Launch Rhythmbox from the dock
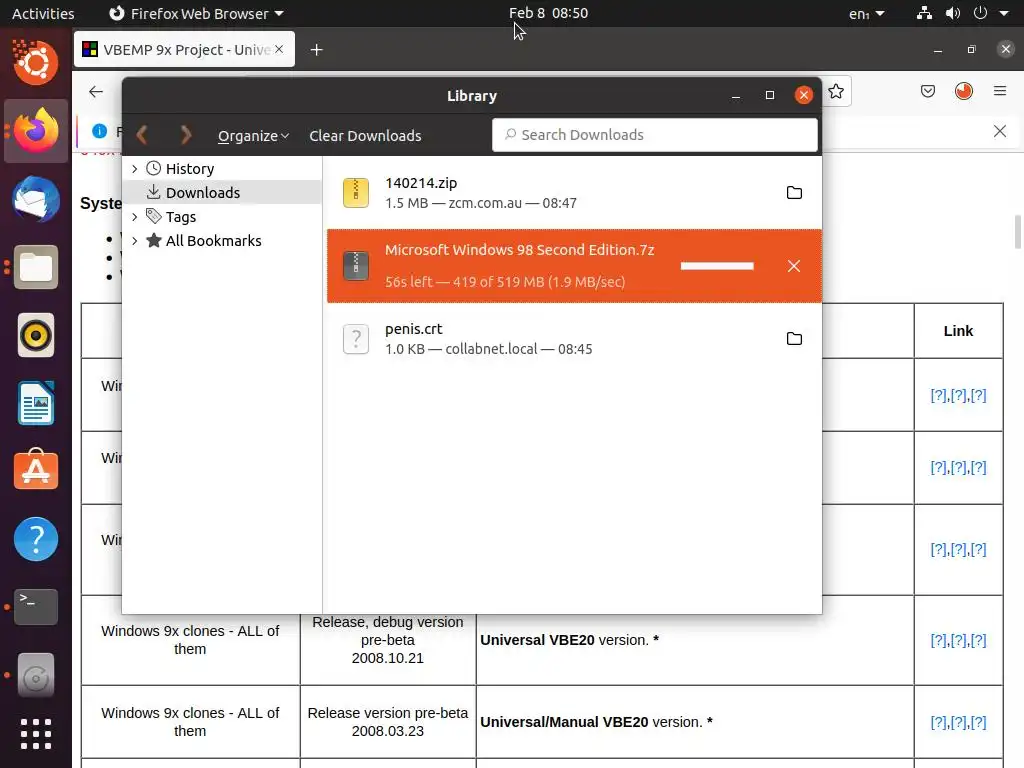Viewport: 1024px width, 768px height. coord(36,335)
